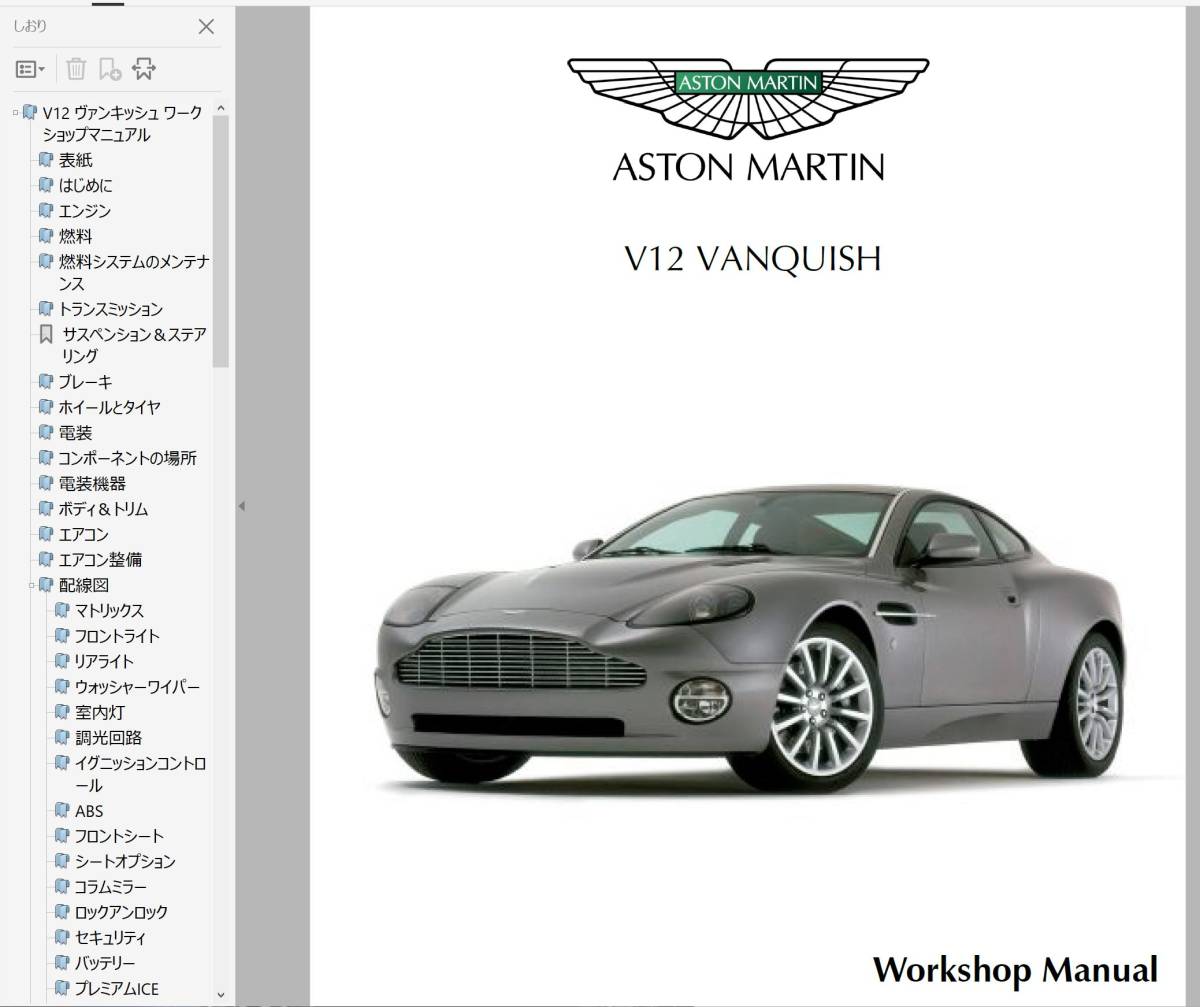Click the bookmark panel scroll down arrow

point(221,996)
